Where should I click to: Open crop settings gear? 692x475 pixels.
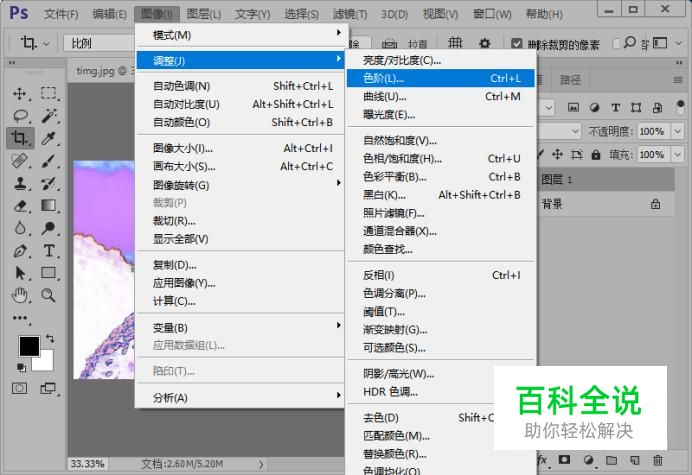[485, 43]
